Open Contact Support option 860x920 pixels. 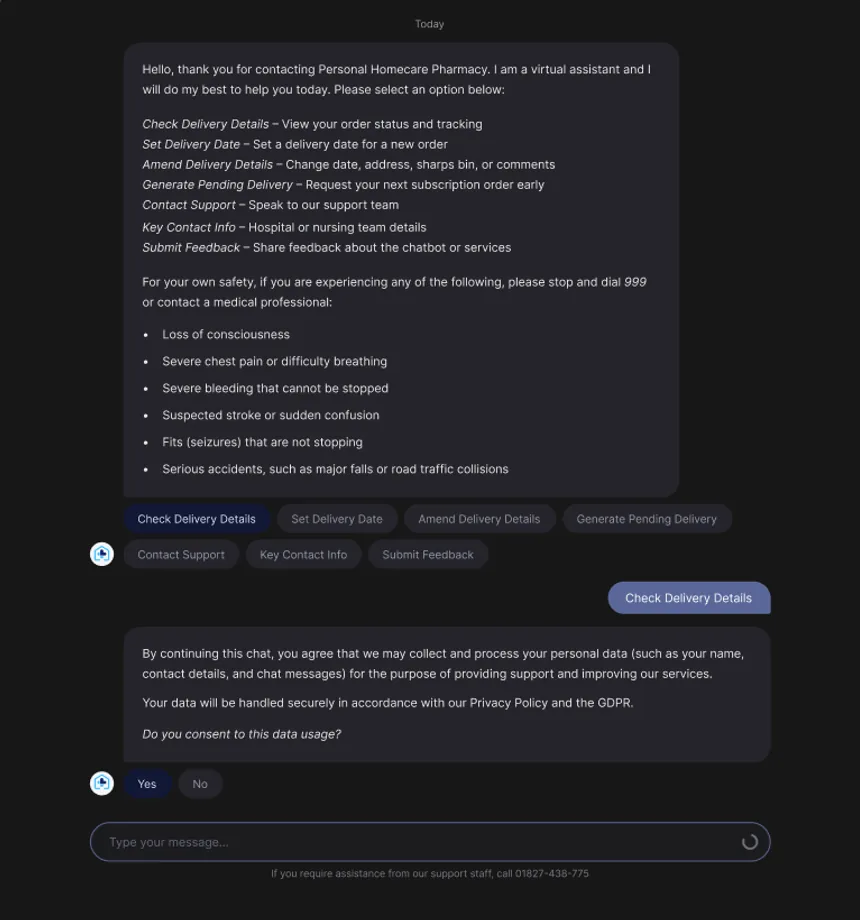[x=181, y=554]
